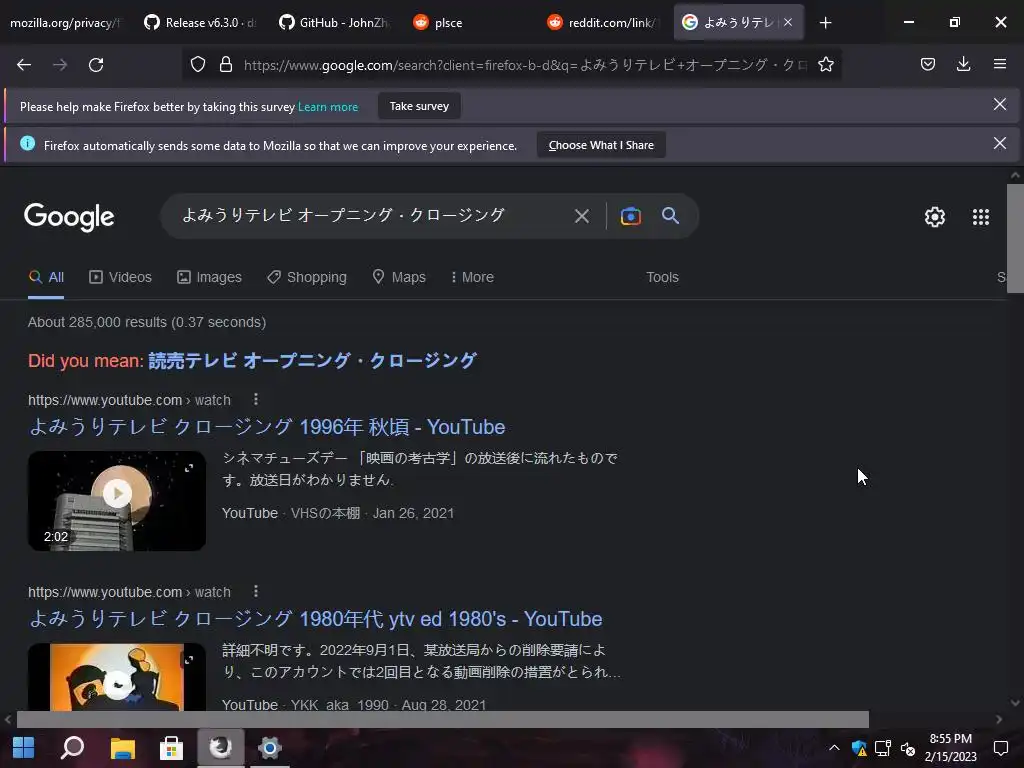Open よみうりテレビ クロージング 1996年 秋頃 result

tap(267, 427)
